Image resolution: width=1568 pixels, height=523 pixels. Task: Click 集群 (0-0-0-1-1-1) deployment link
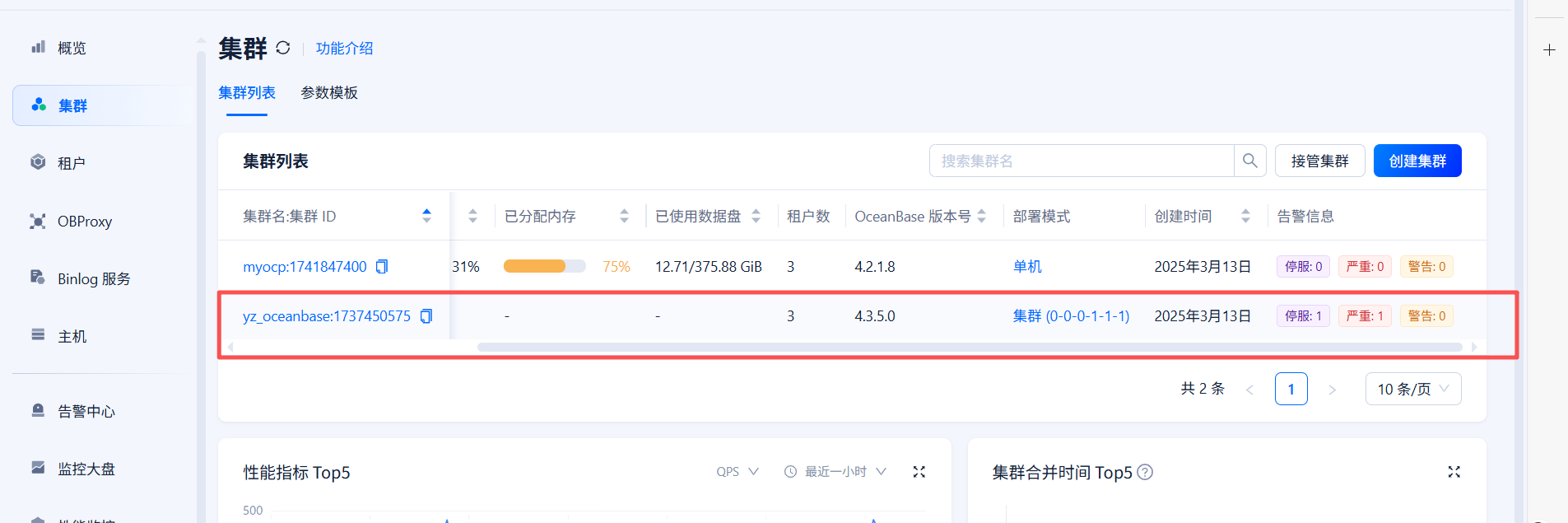(1071, 316)
